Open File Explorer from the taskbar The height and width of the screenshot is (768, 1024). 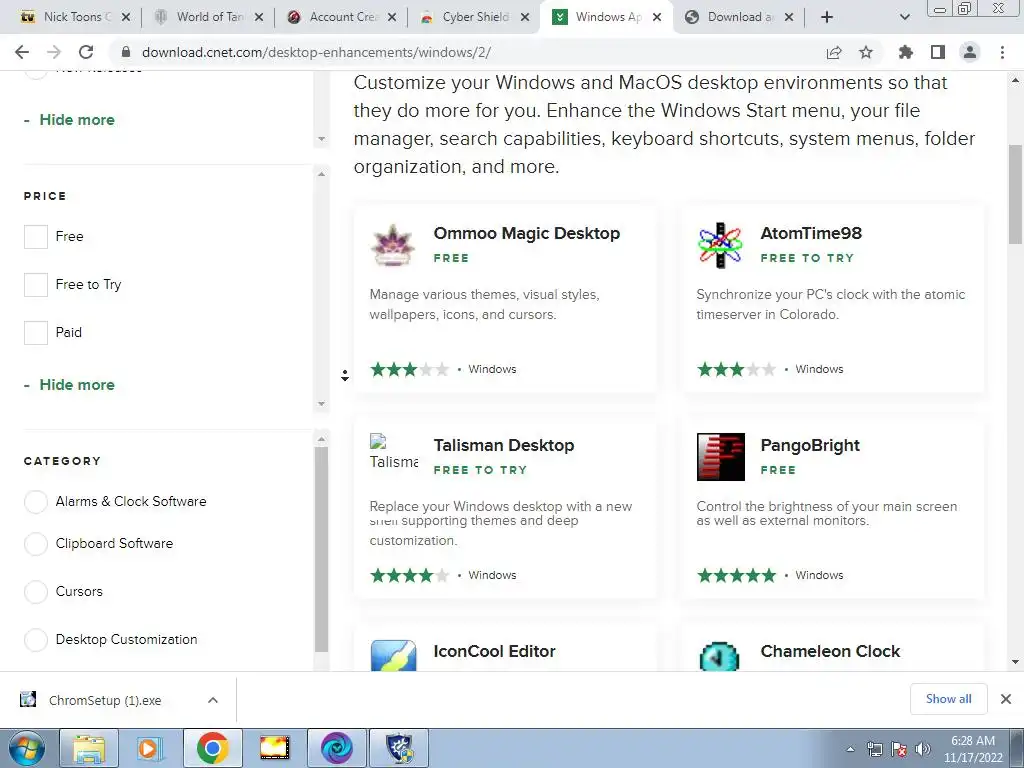89,748
